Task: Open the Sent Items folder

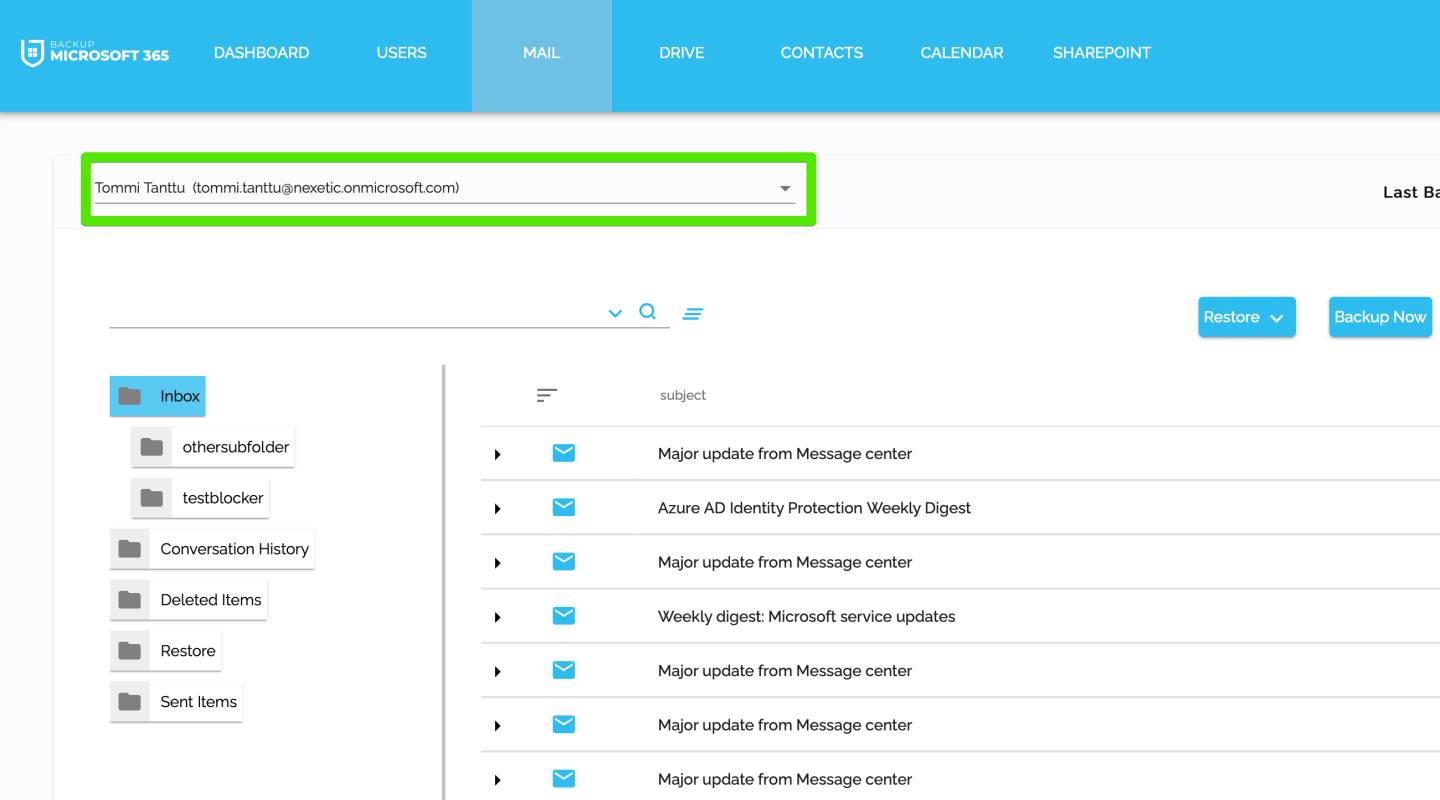Action: point(176,702)
